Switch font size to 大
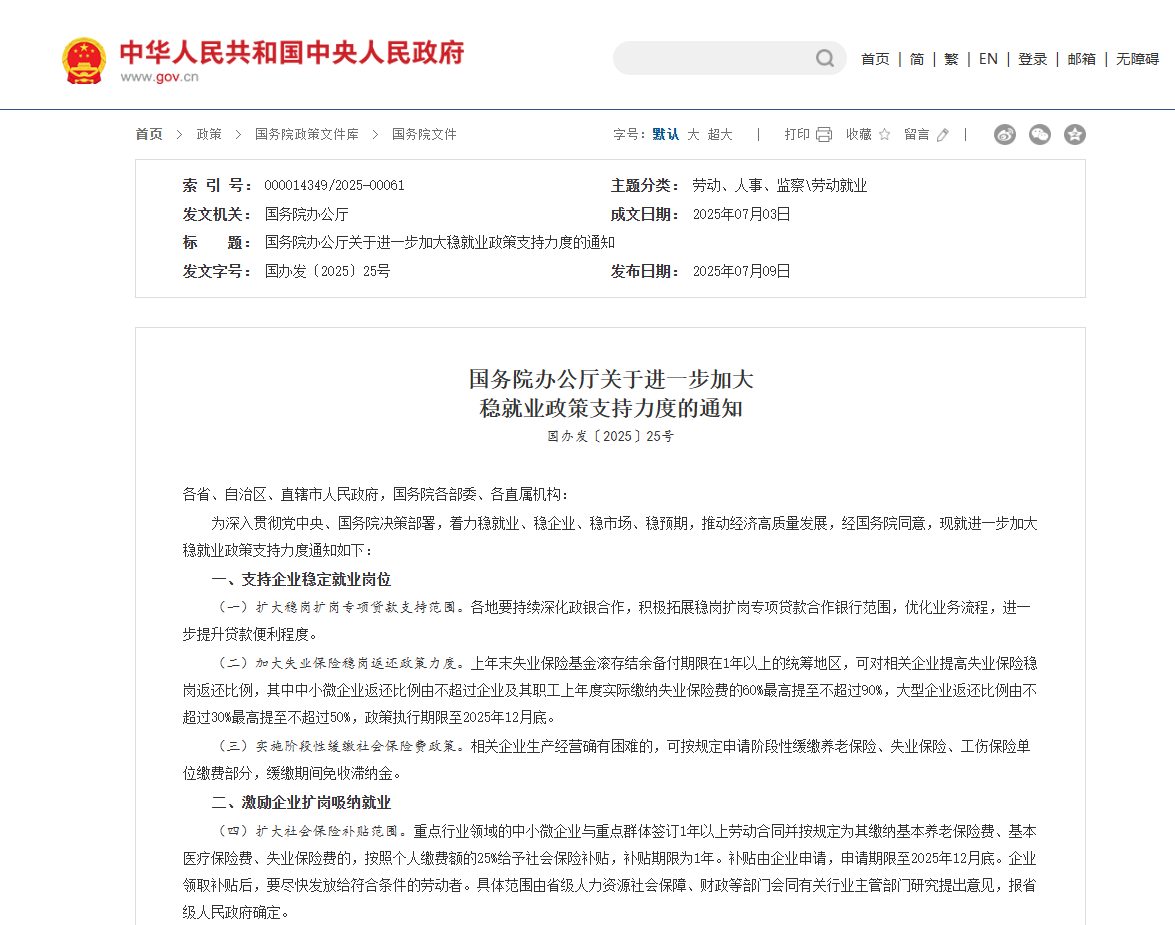Viewport: 1175px width, 925px height. 692,133
